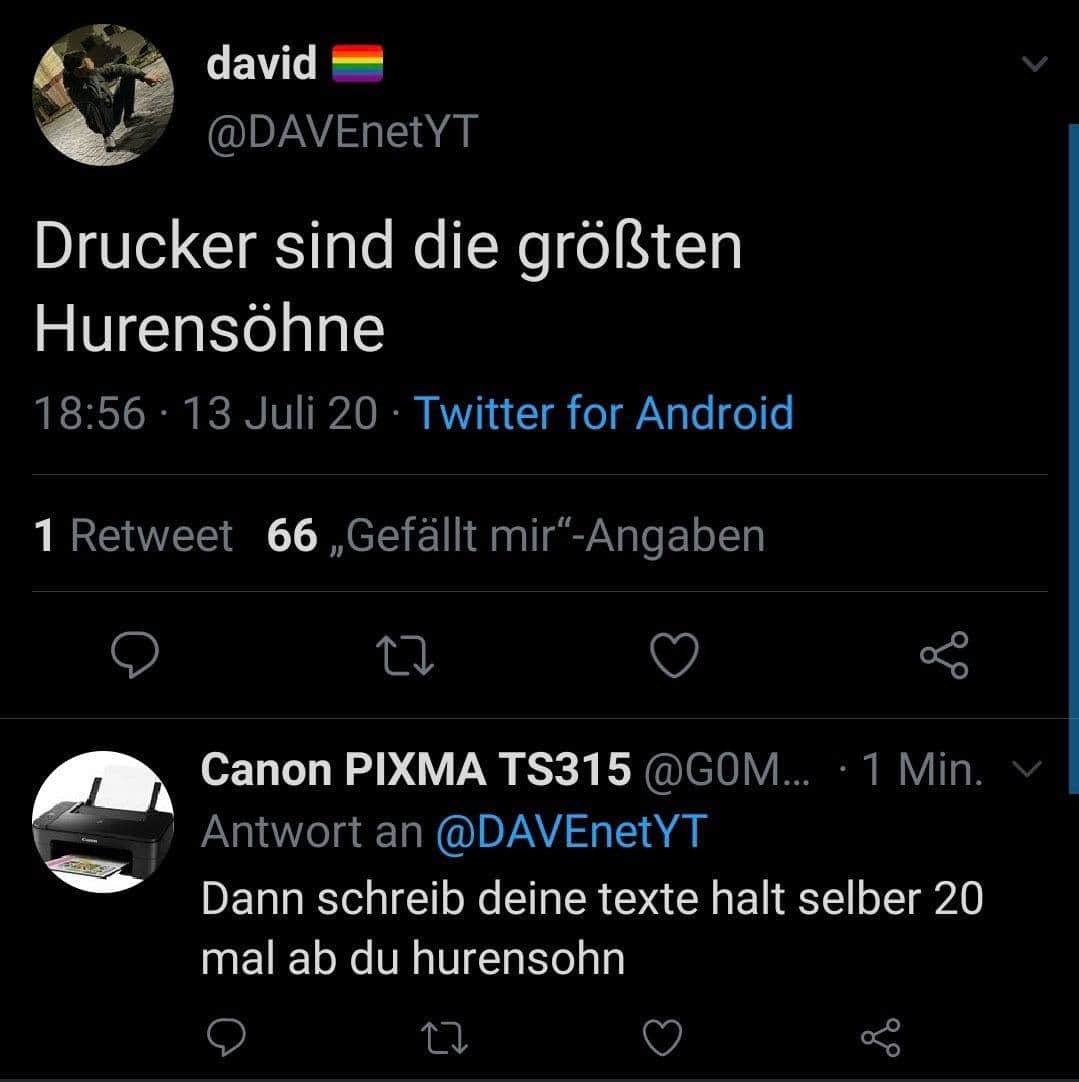Open david's tweet options chevron
Screen dimensions: 1079x1082
coord(1035,65)
